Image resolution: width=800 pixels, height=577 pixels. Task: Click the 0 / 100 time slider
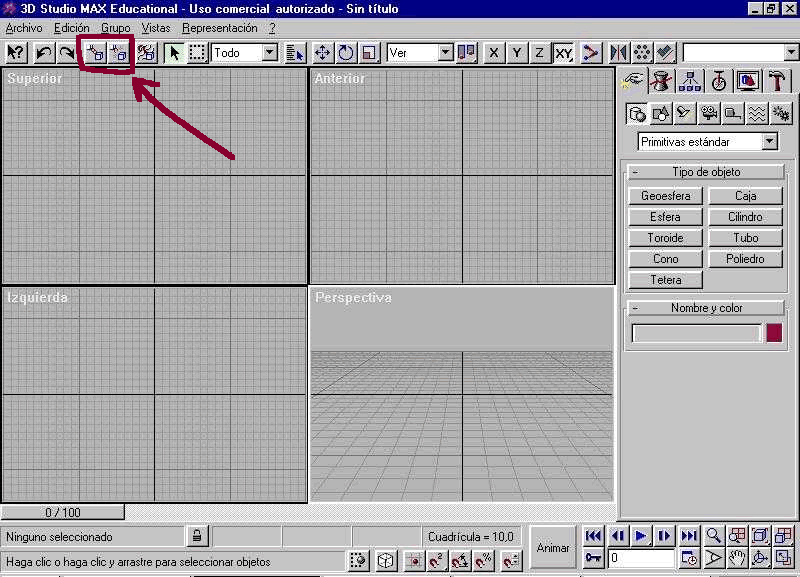pyautogui.click(x=62, y=512)
